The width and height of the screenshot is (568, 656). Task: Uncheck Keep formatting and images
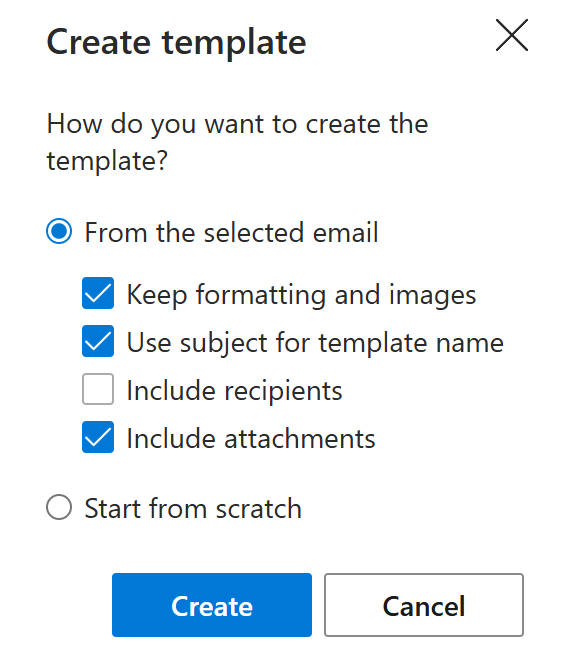[x=98, y=293]
